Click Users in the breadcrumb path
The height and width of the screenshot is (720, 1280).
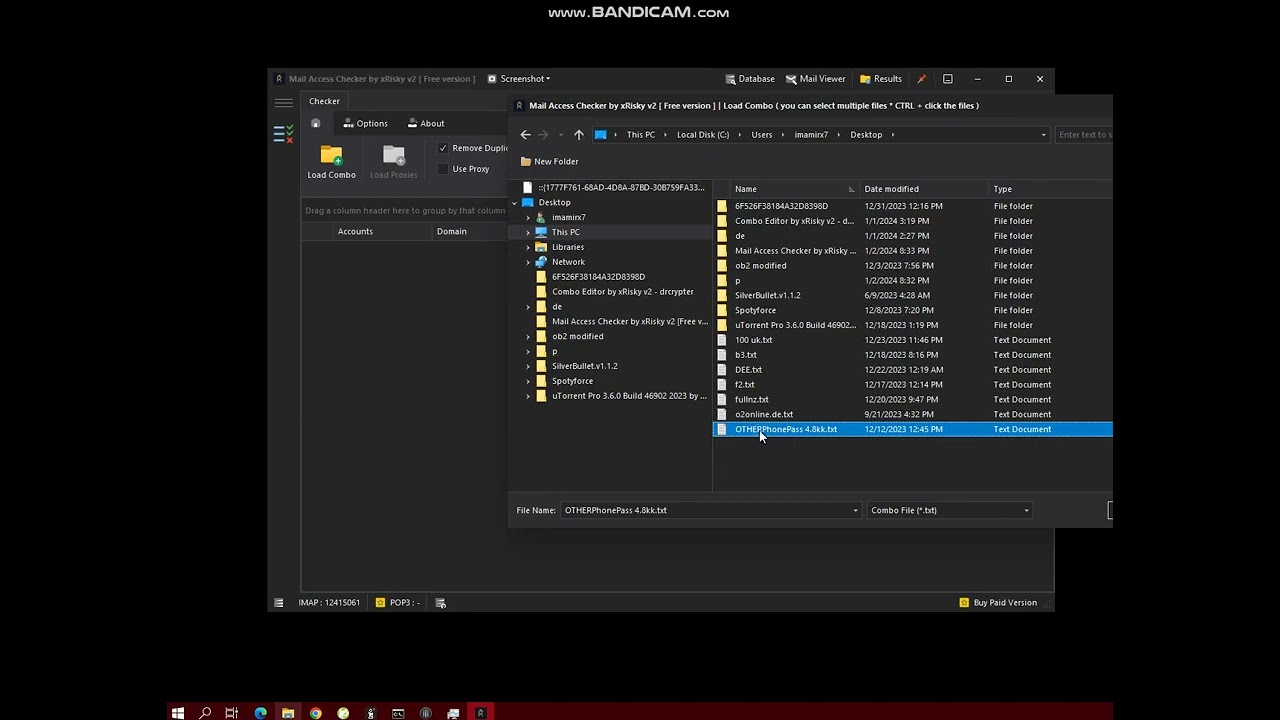click(762, 135)
